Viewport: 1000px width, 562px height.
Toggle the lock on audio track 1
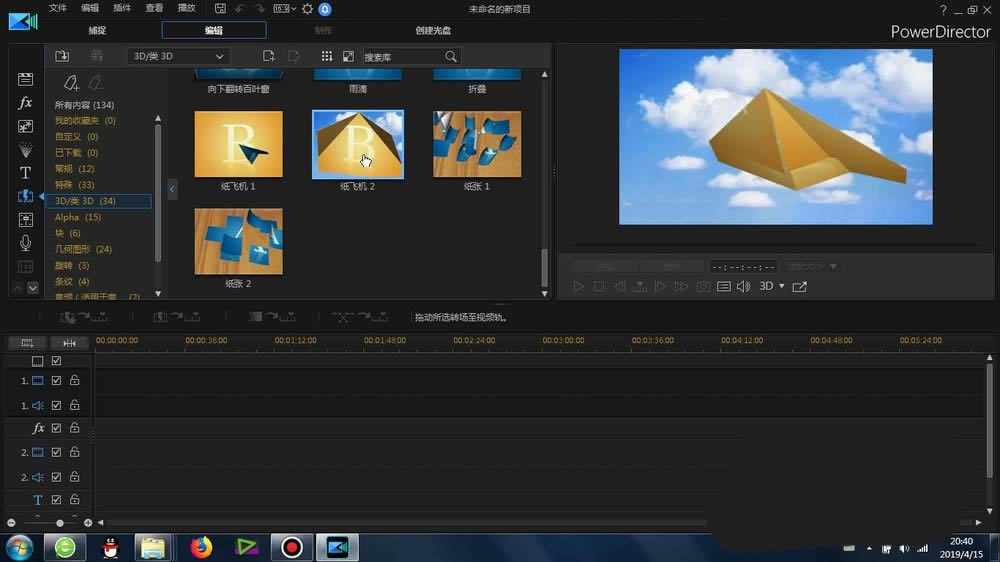click(x=74, y=405)
